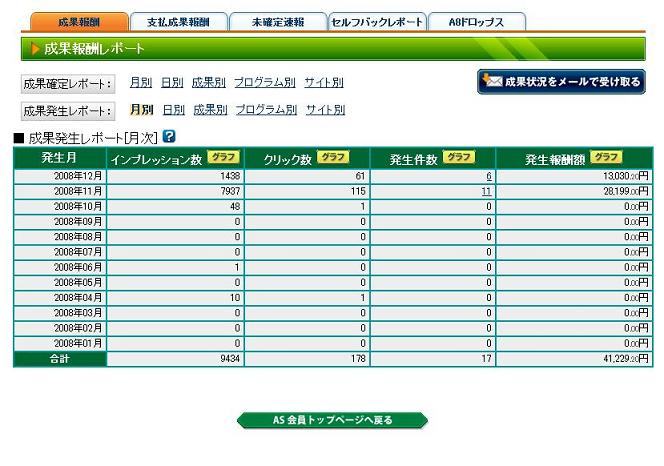
Task: Click 成果状況をメールで受け取る button
Action: click(x=561, y=81)
